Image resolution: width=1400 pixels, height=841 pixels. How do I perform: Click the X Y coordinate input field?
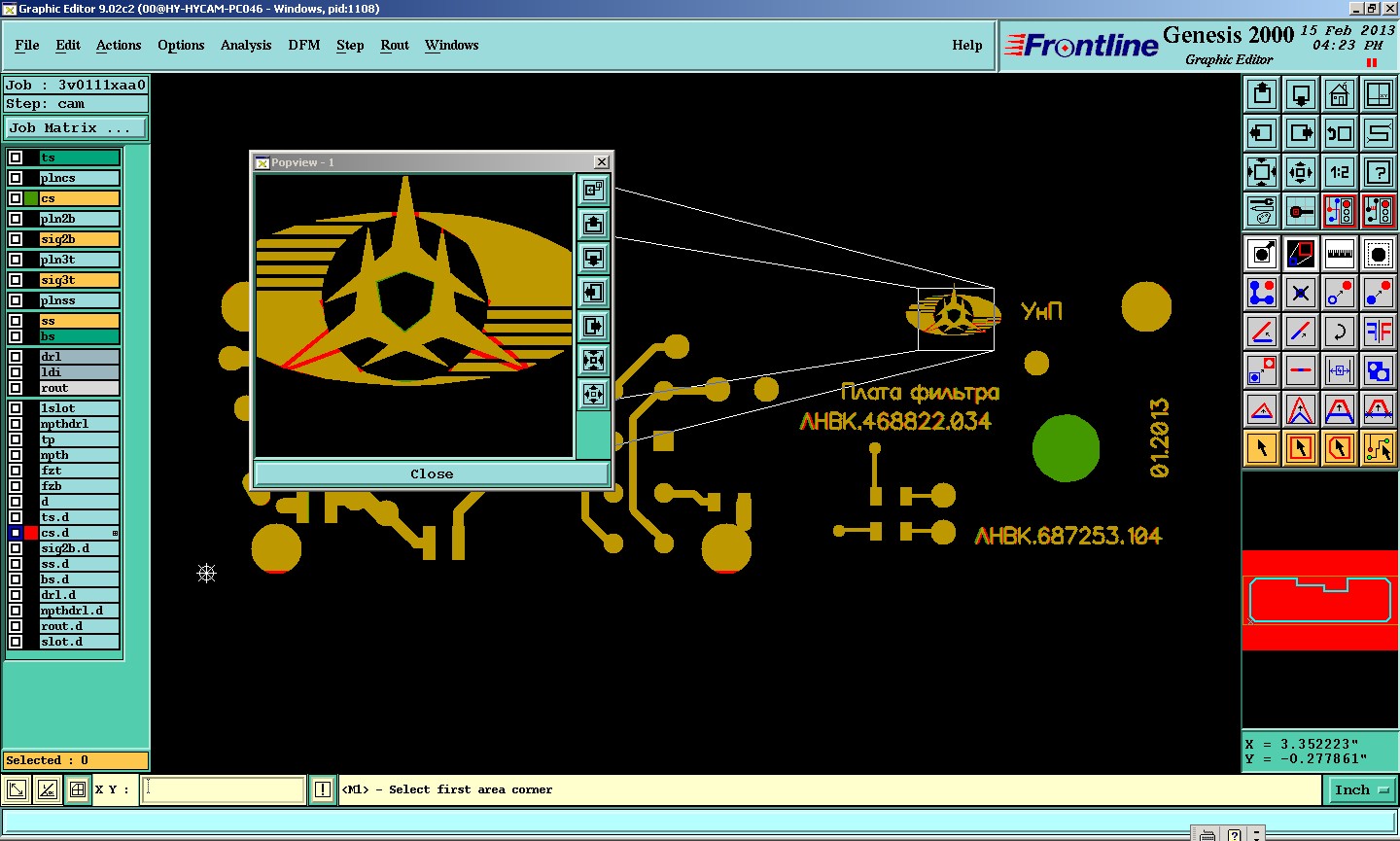coord(224,789)
